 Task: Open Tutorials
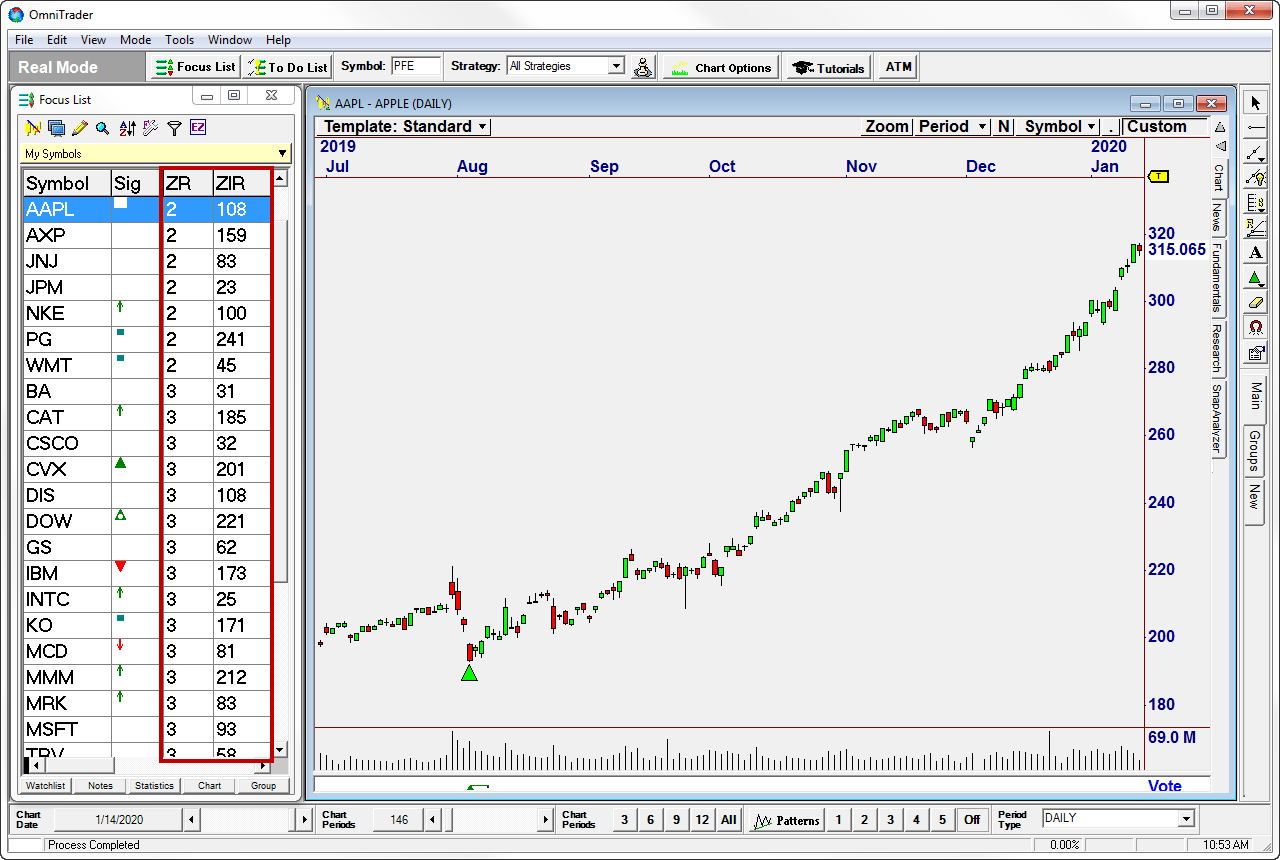[x=828, y=67]
